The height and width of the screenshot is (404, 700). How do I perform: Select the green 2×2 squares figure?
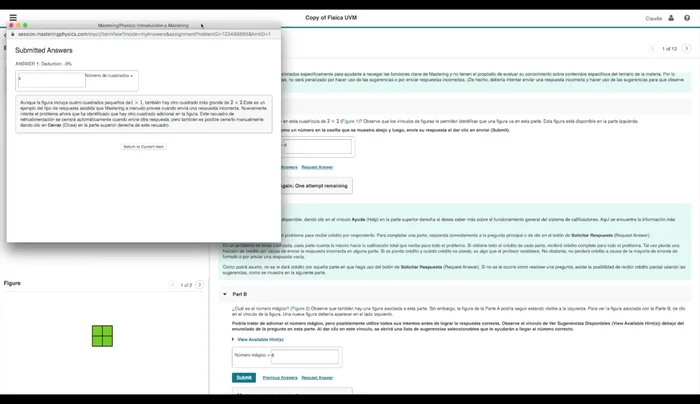[102, 336]
